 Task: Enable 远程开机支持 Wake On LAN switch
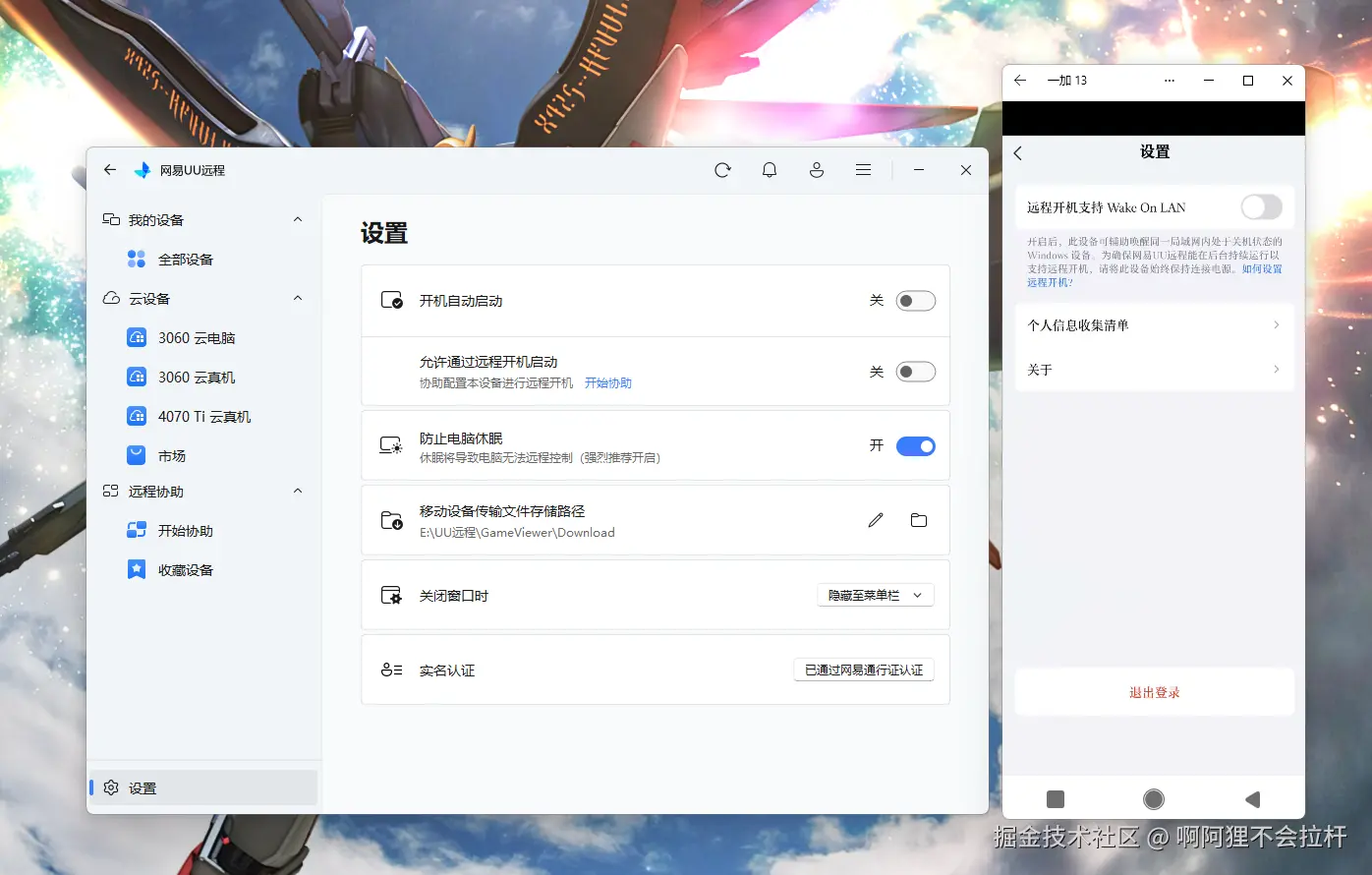tap(1261, 206)
